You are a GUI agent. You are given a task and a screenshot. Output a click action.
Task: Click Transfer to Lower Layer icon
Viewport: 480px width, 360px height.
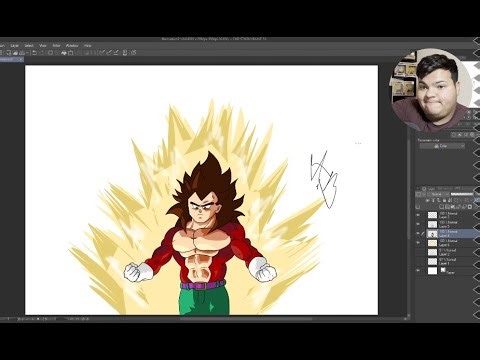tap(458, 207)
